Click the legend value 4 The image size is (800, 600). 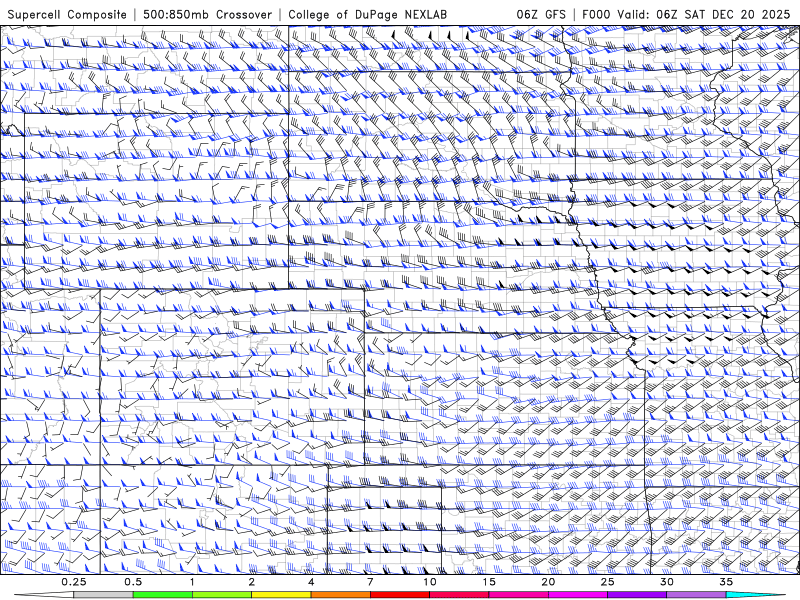[x=311, y=582]
